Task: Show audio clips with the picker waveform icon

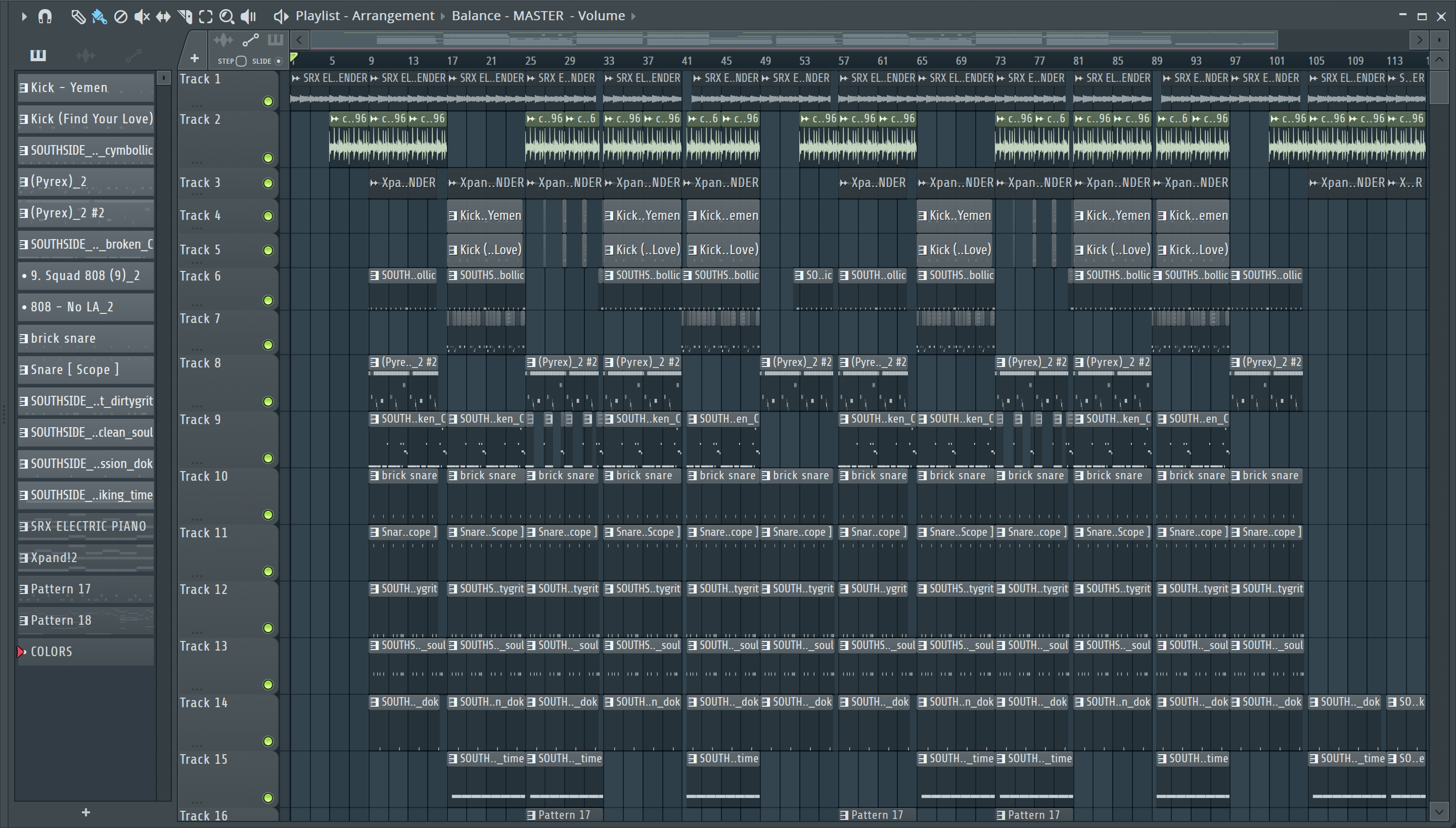Action: click(85, 55)
